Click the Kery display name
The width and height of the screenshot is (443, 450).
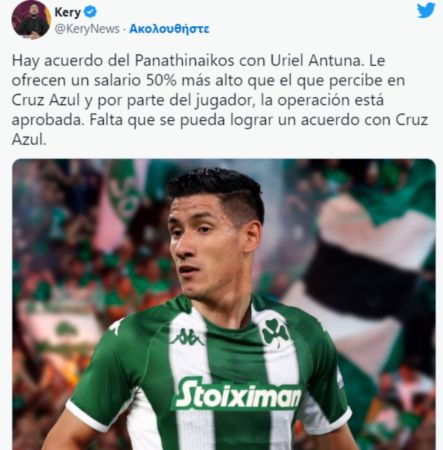(68, 12)
